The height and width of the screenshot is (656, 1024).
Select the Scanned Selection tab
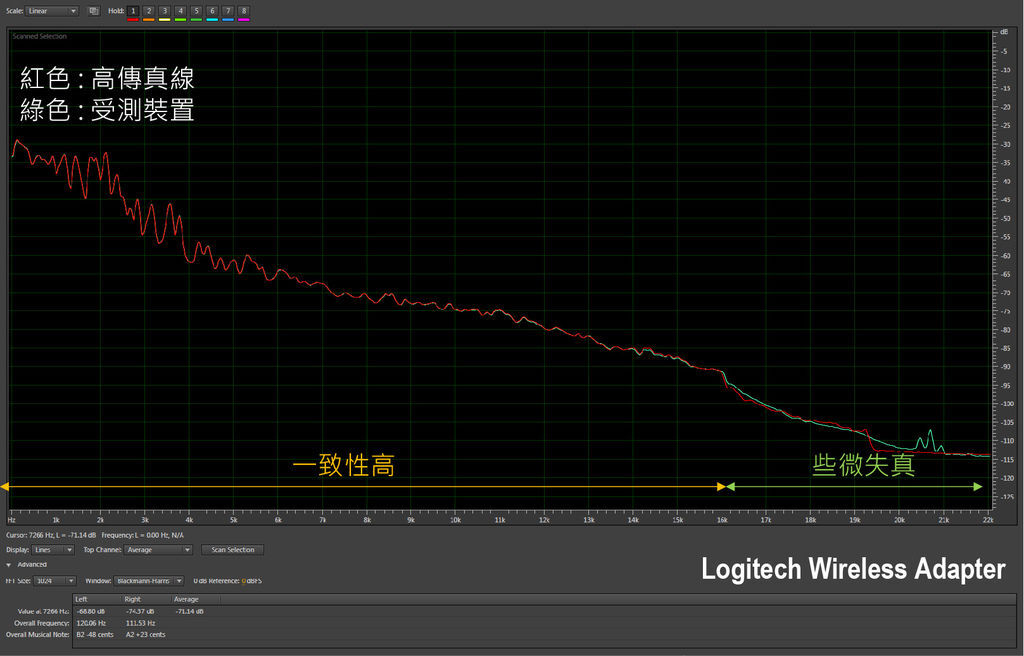40,35
